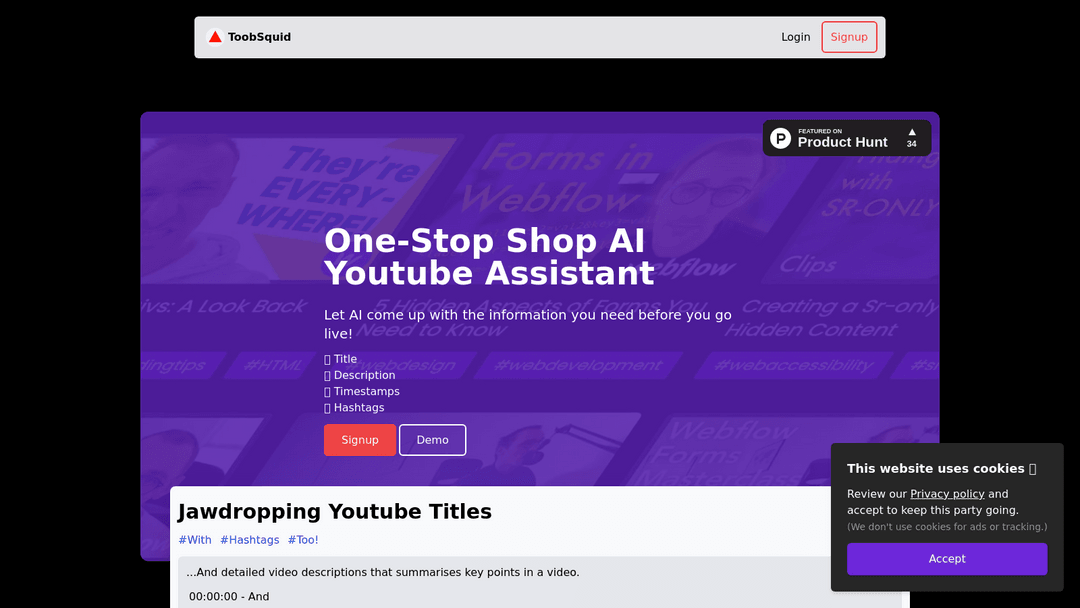Screen dimensions: 1080x608
Task: Open the Demo button
Action: tap(432, 440)
